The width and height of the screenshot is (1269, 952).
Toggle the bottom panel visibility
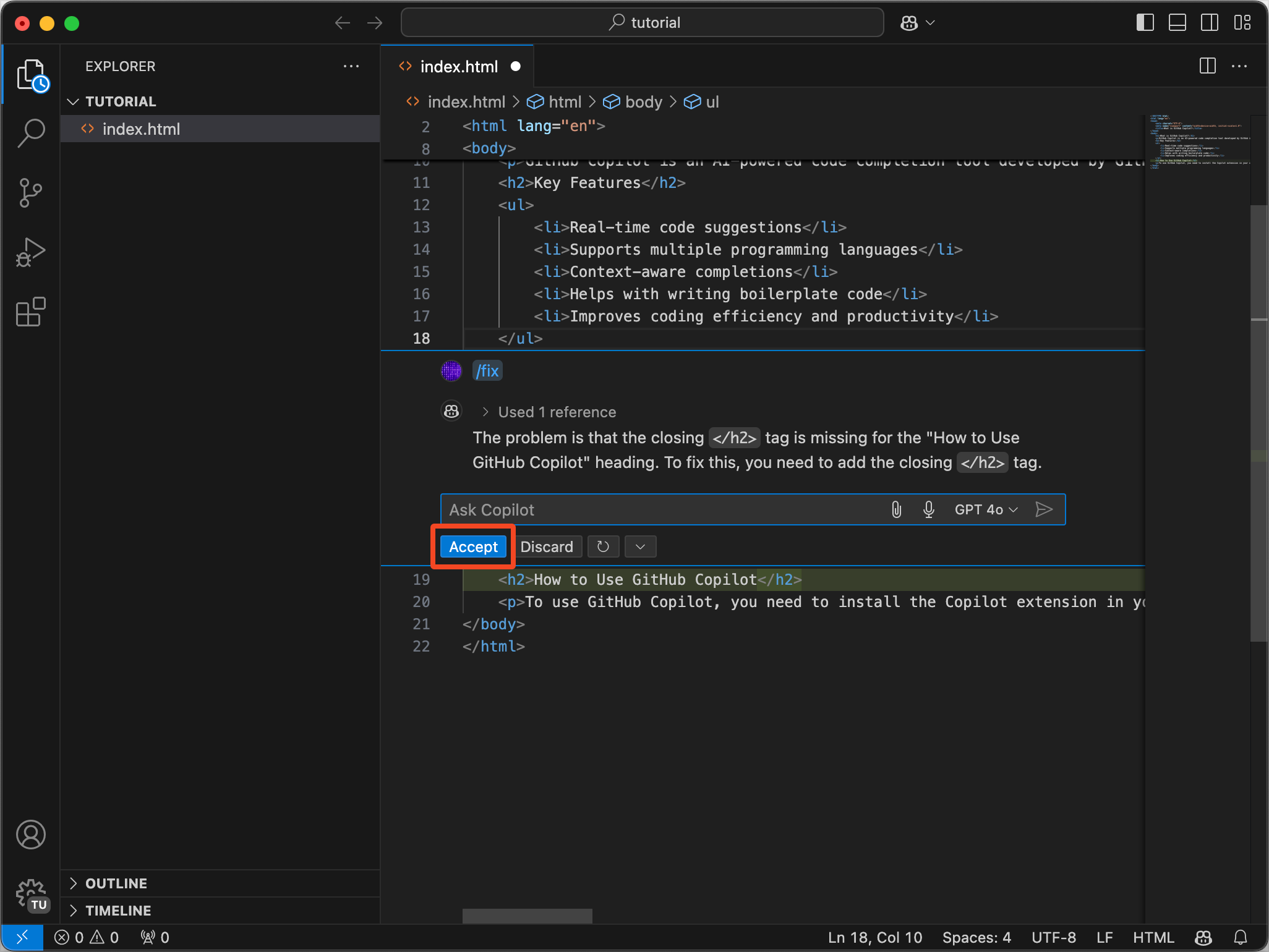click(1177, 23)
